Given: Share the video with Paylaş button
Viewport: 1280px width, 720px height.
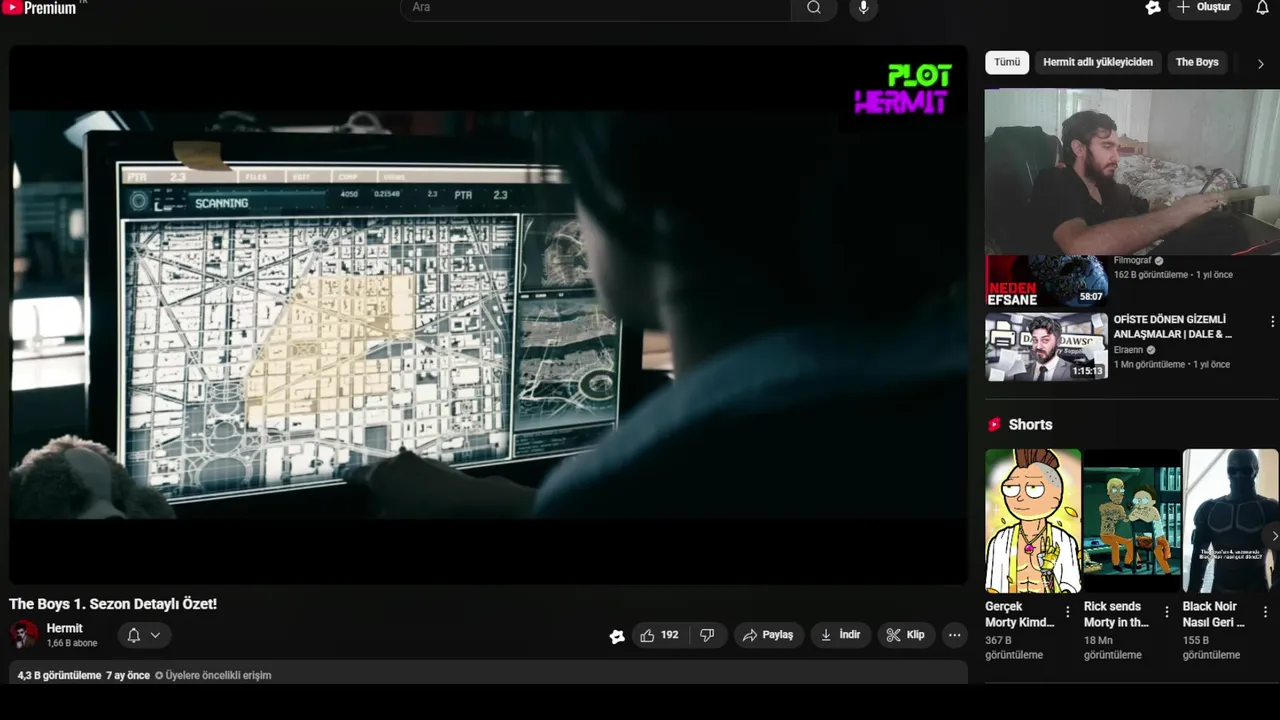Looking at the screenshot, I should click(769, 635).
